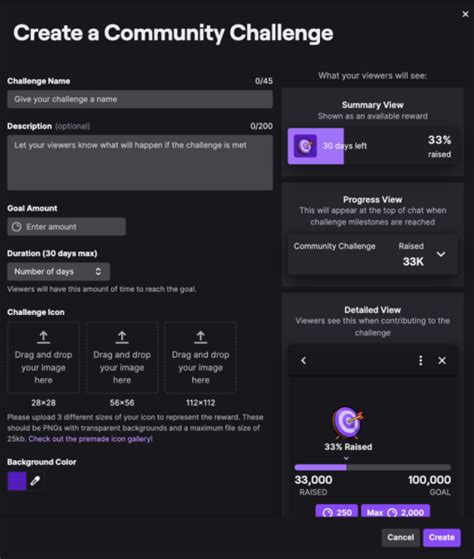474x559 pixels.
Task: Click the eyedropper color picker icon
Action: (35, 481)
